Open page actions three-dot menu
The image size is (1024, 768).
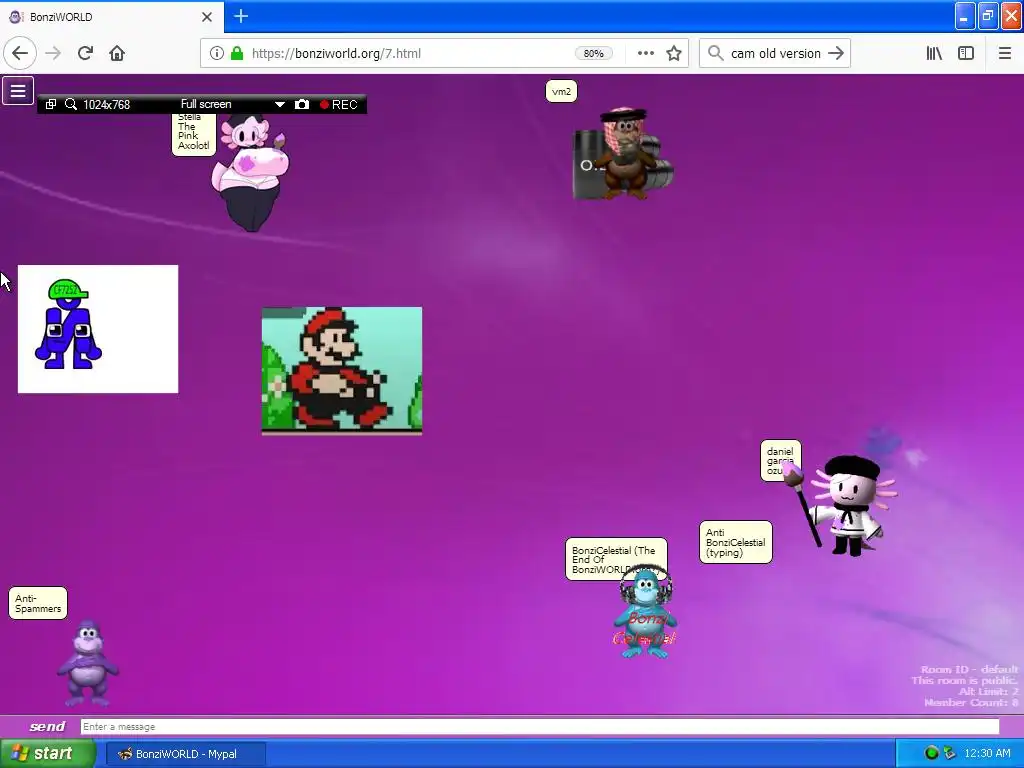(x=645, y=53)
